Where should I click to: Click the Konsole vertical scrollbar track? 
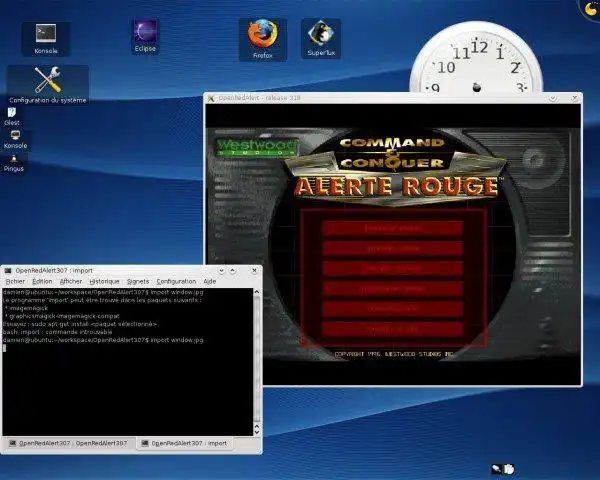(x=257, y=360)
